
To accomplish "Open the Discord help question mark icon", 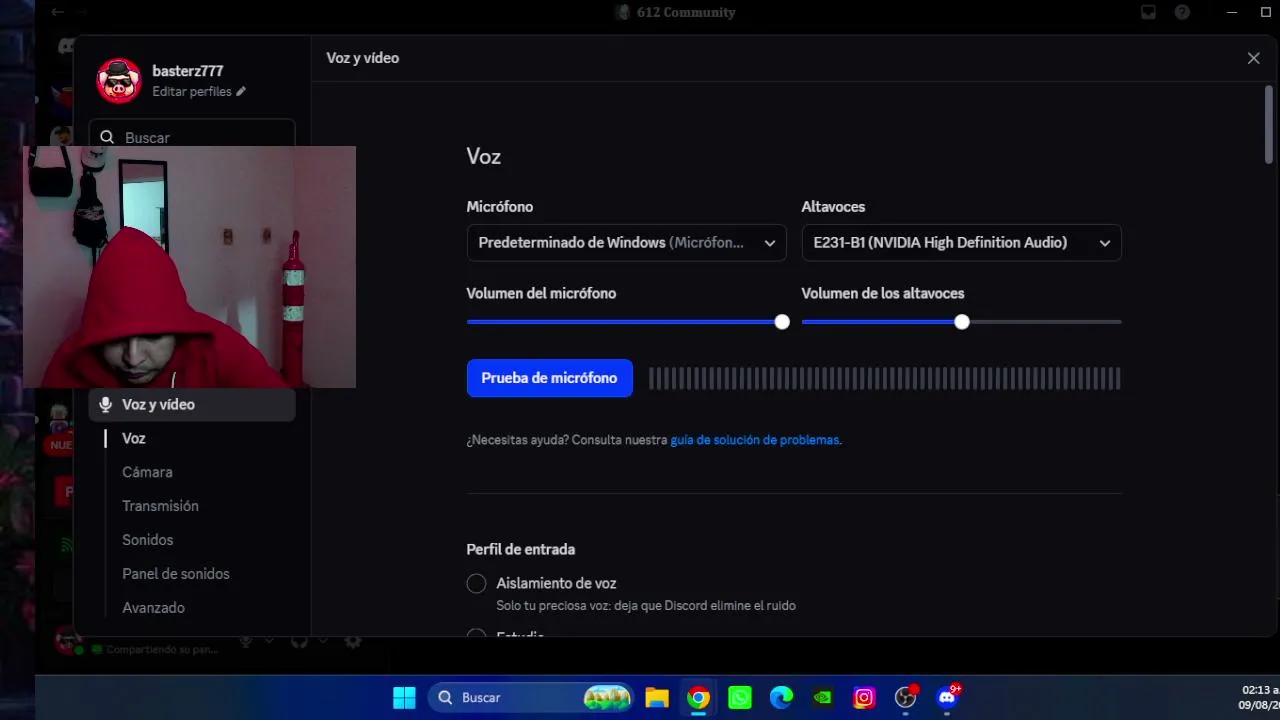I will tap(1183, 12).
